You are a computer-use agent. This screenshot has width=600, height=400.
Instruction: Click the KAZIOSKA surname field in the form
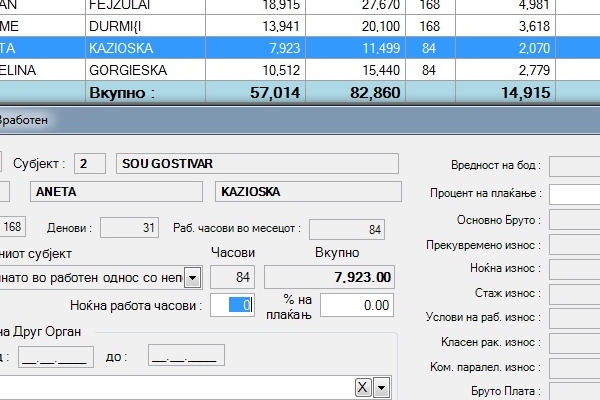(x=307, y=191)
